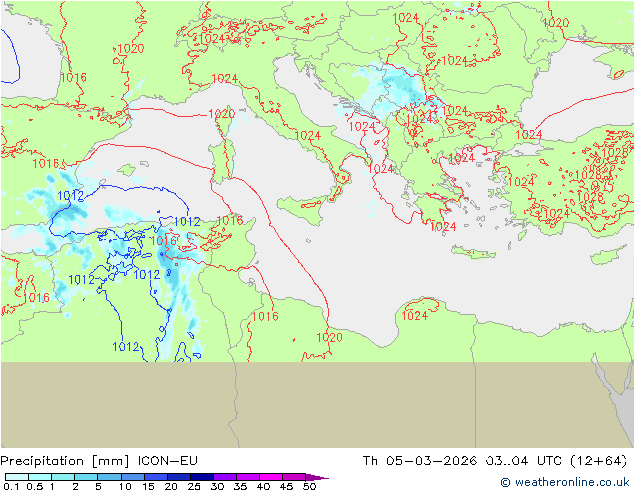Click the date 'Th 05-03-2026'

coord(419,460)
